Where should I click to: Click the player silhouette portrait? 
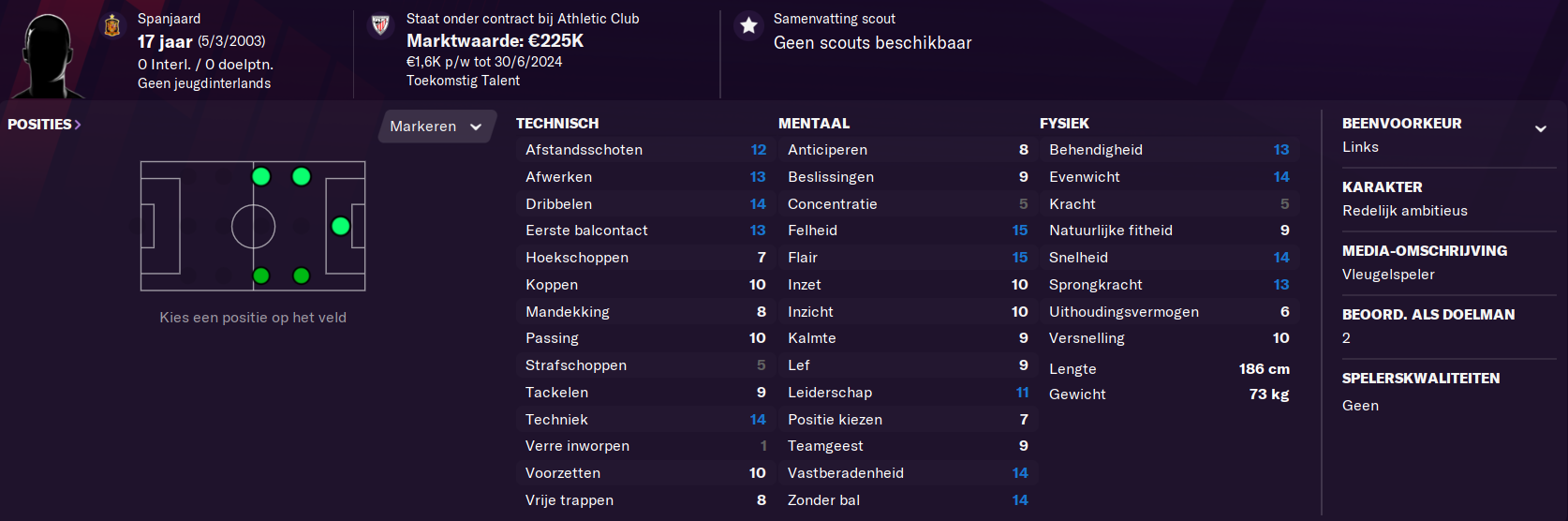[x=47, y=54]
